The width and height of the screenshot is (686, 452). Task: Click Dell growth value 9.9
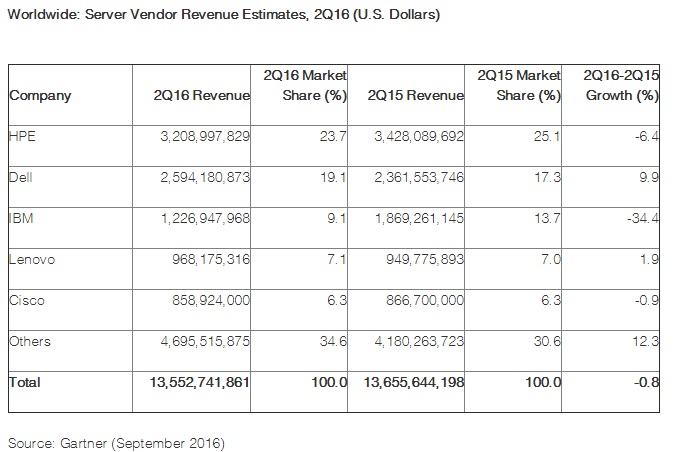(x=649, y=178)
